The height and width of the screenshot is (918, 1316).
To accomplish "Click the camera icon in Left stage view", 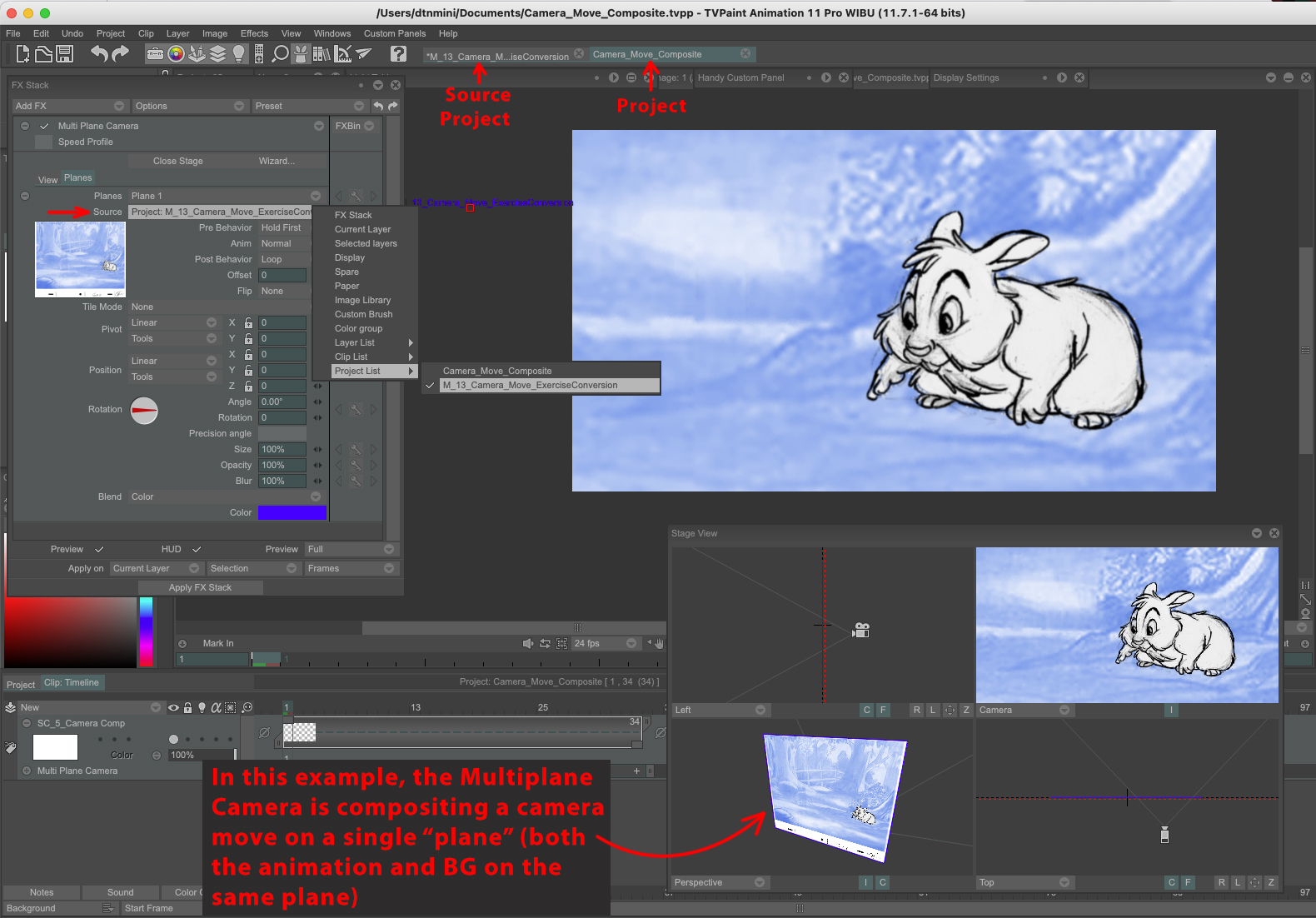I will [x=861, y=631].
